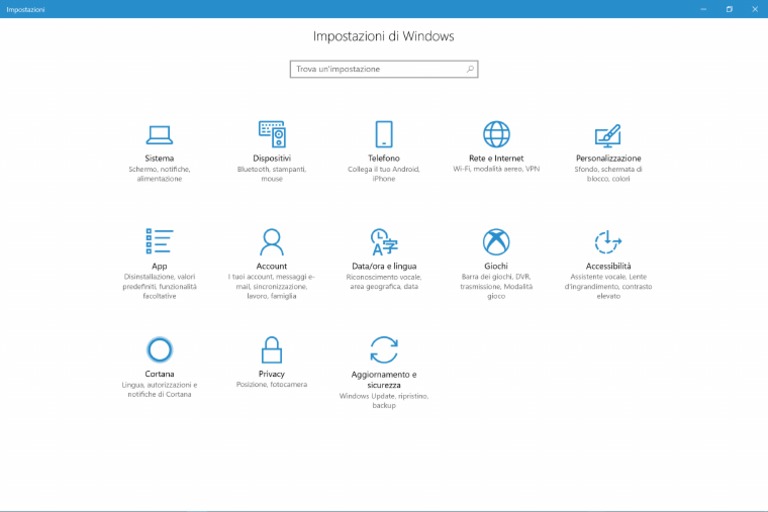768x512 pixels.
Task: Click the 'Riconoscimento vocale, area geografica, data' text
Action: [384, 282]
